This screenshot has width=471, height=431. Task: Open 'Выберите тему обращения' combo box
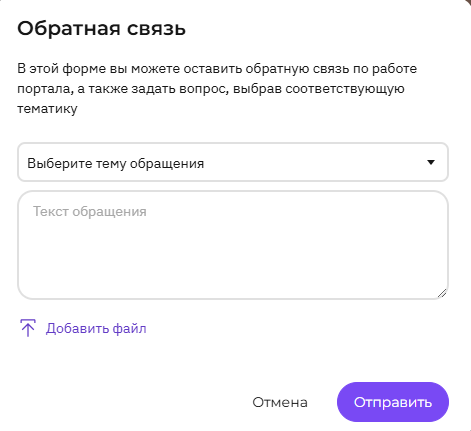coord(233,162)
